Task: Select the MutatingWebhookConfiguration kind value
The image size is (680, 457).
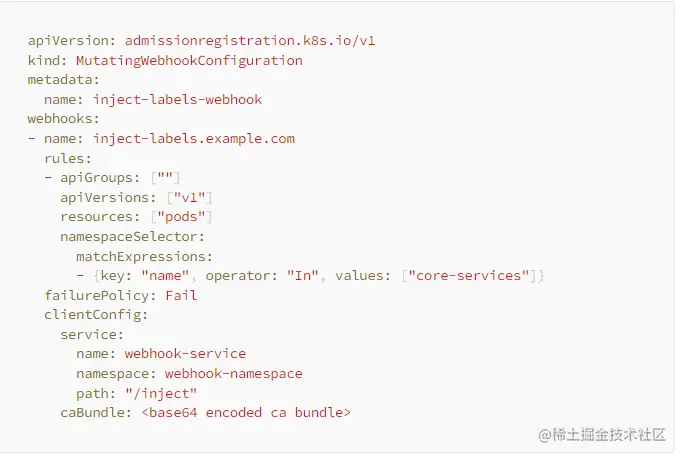Action: click(x=190, y=61)
